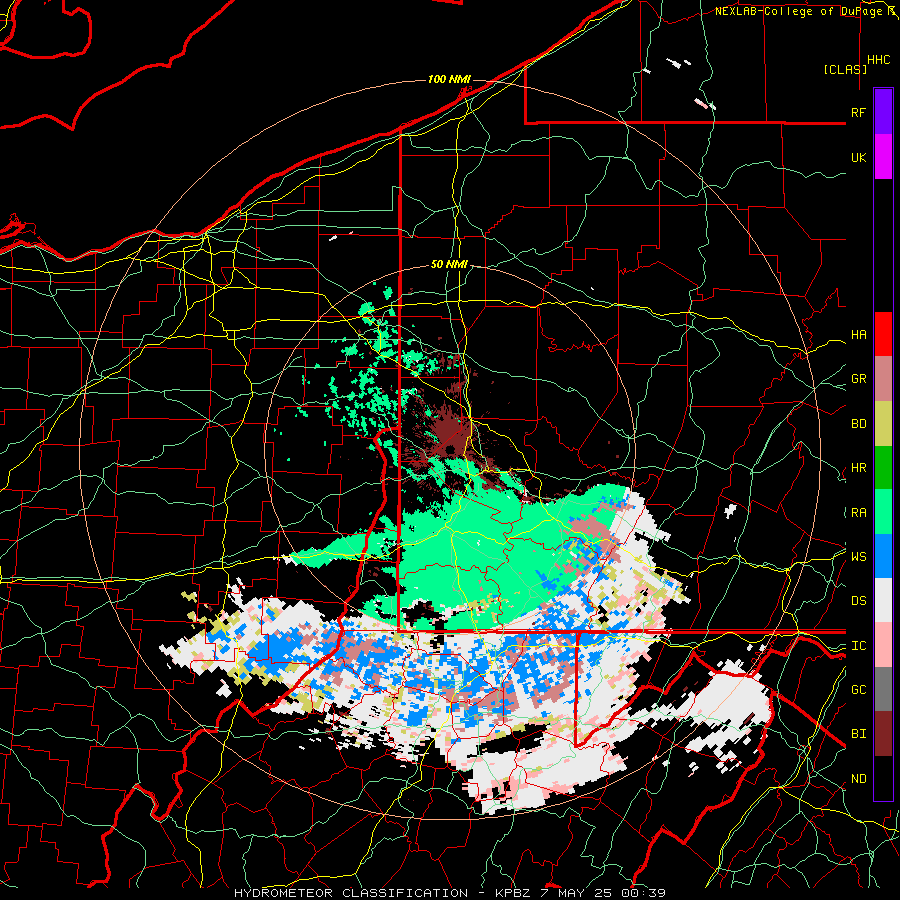The width and height of the screenshot is (900, 900).
Task: Pick the HR dark green legend swatch
Action: [x=883, y=468]
